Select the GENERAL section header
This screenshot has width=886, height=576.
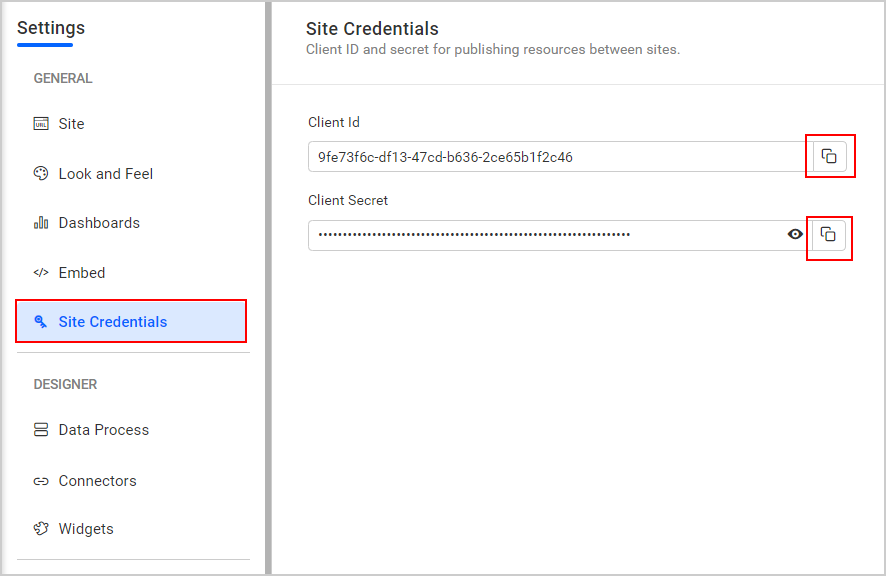point(65,78)
